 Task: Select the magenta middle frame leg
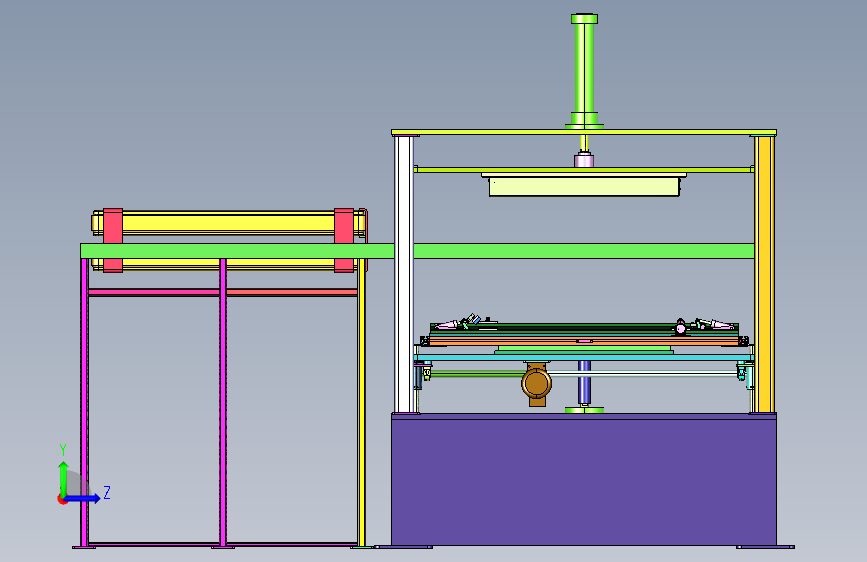click(x=223, y=403)
